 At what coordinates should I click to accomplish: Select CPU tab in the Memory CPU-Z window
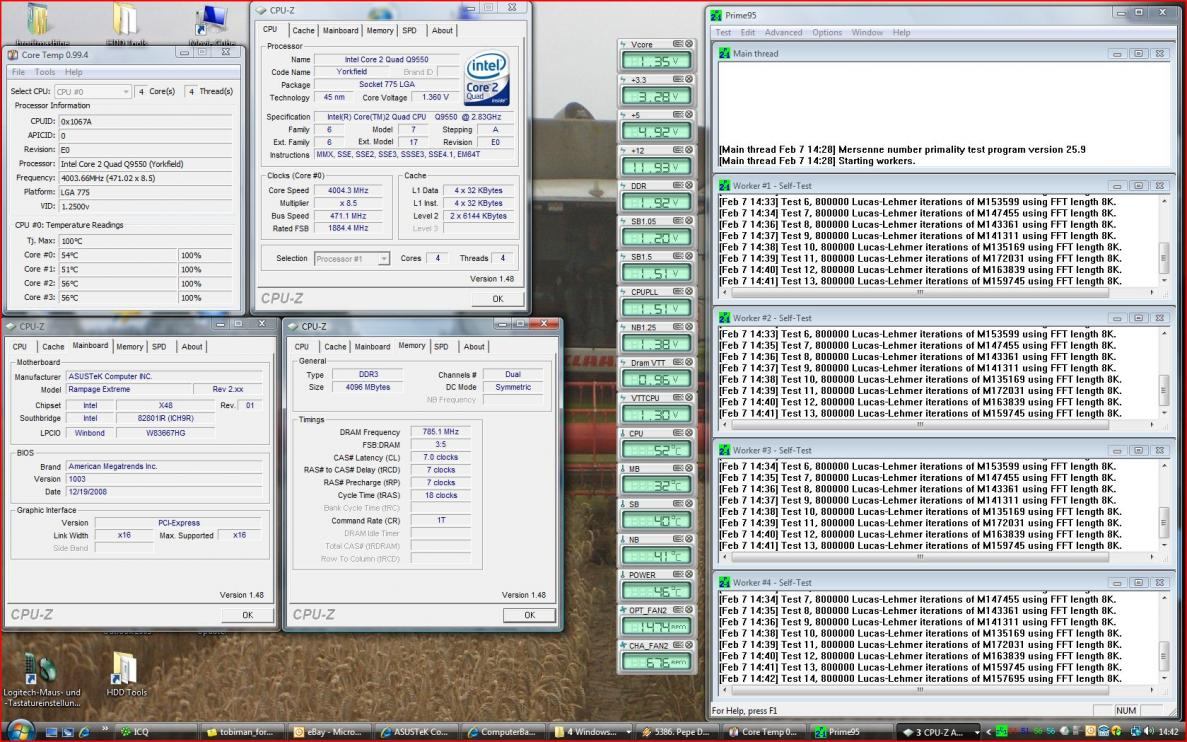pos(301,346)
